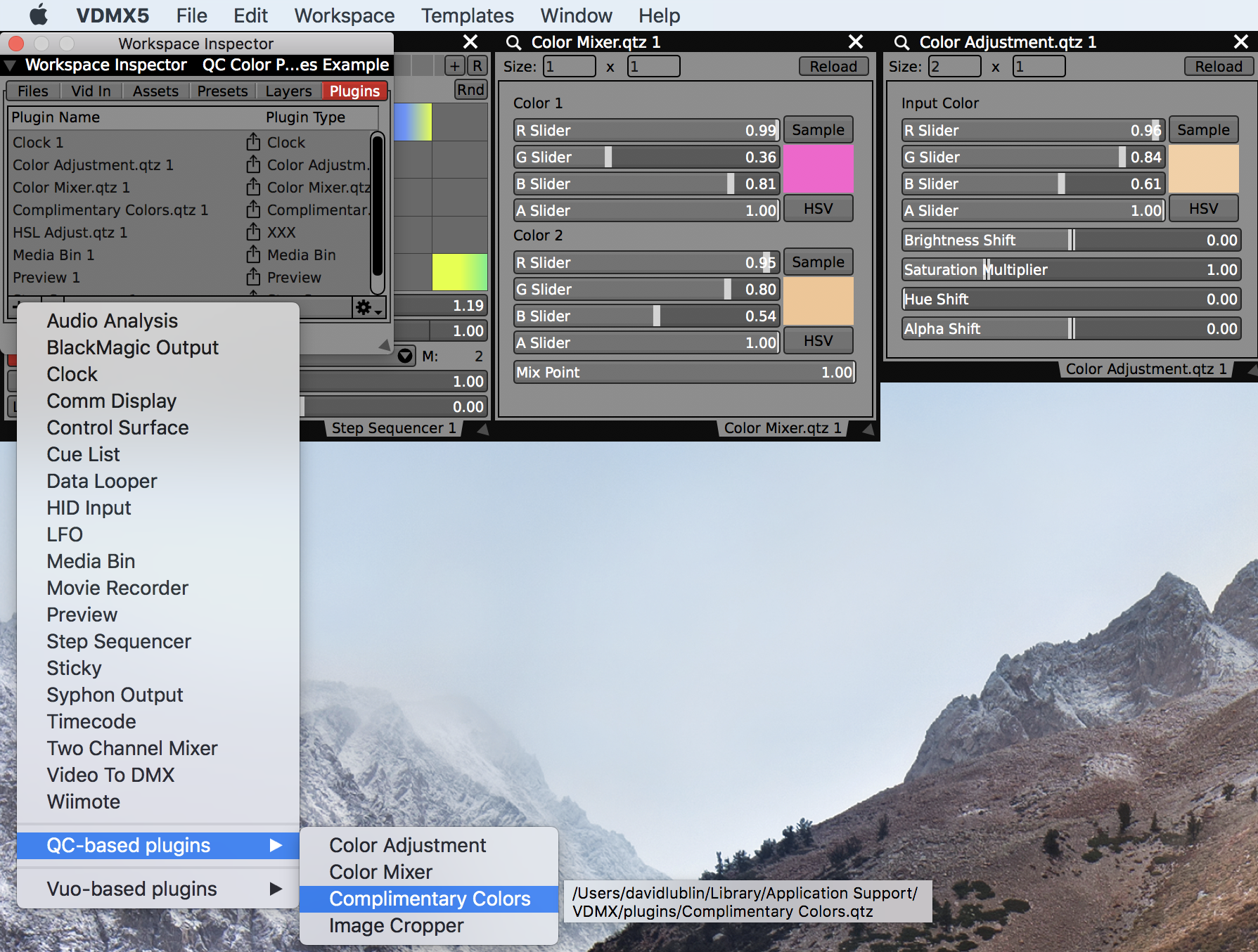Toggle HSV mode for Color 1
This screenshot has width=1258, height=952.
[x=819, y=209]
